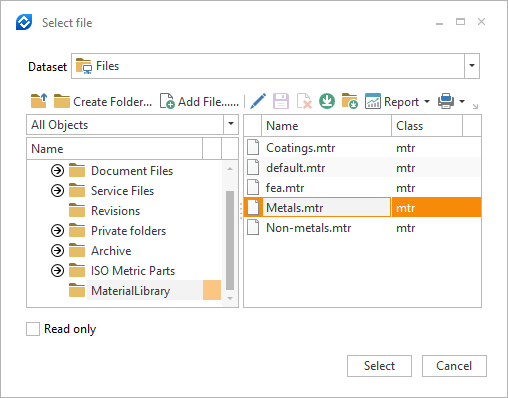This screenshot has width=508, height=398.
Task: Close the Select file dialog
Action: tap(481, 22)
